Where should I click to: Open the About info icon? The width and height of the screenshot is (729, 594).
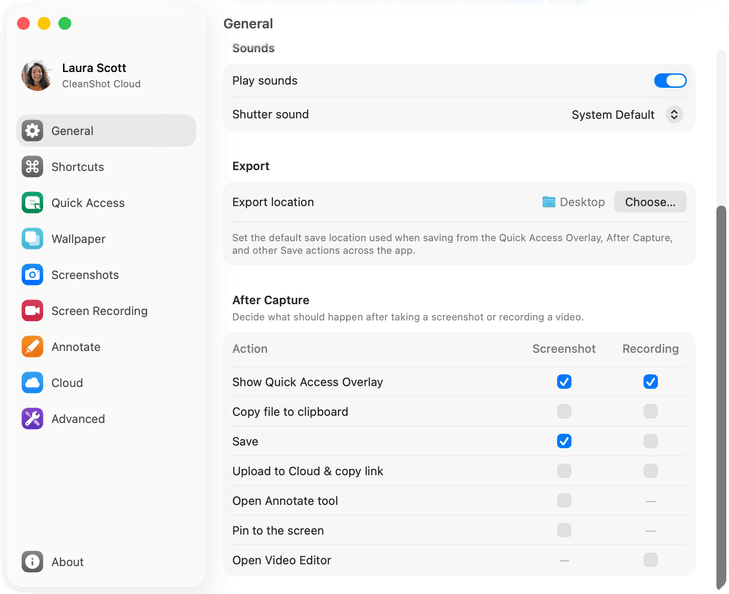(x=32, y=562)
